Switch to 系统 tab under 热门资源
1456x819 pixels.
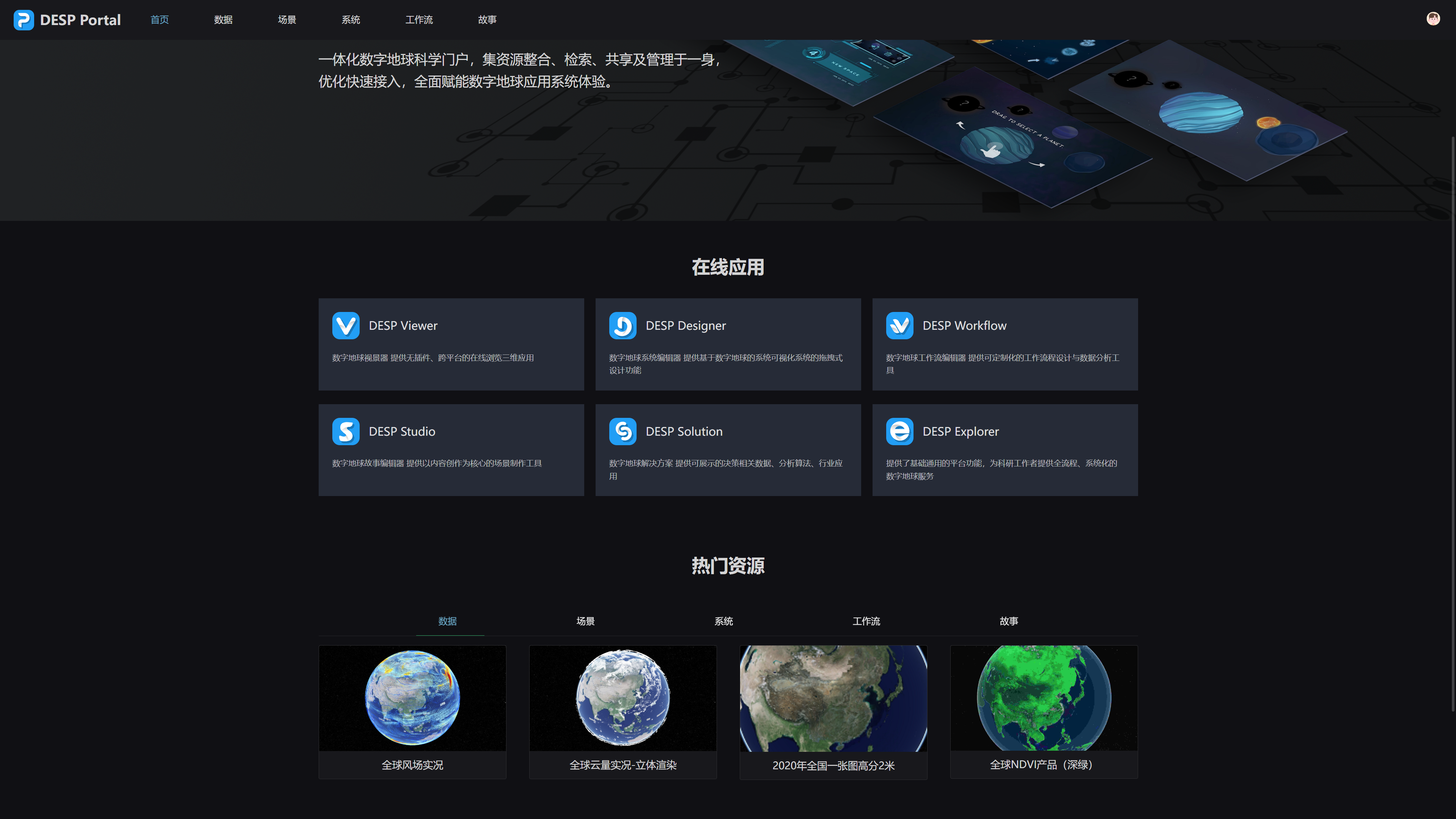(x=723, y=621)
